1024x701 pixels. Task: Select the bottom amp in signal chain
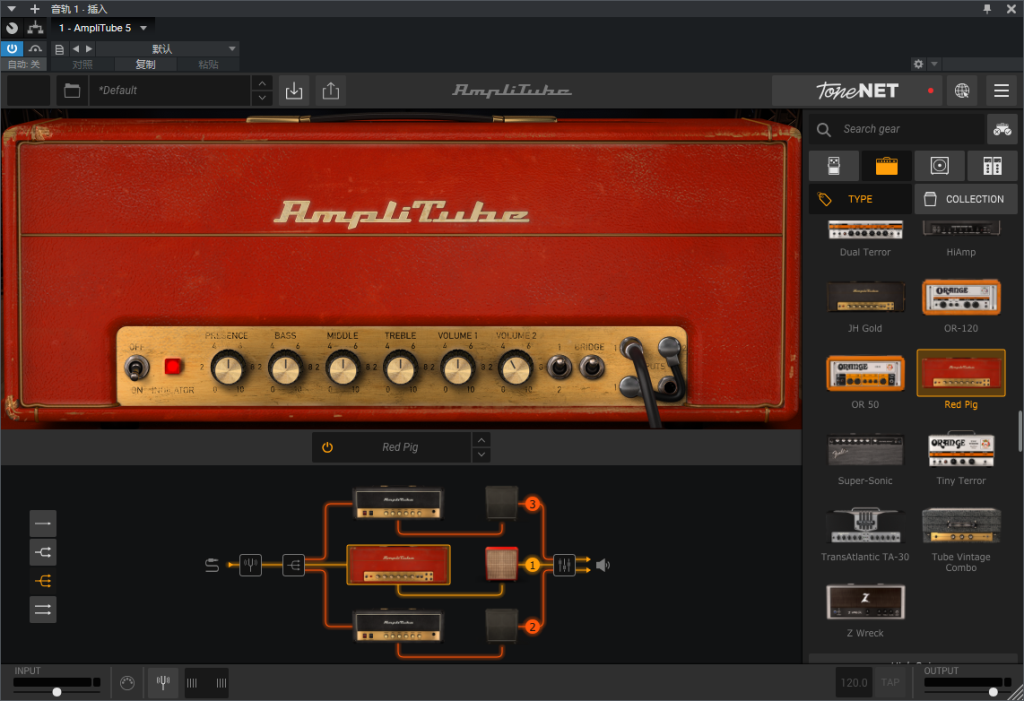[x=398, y=626]
